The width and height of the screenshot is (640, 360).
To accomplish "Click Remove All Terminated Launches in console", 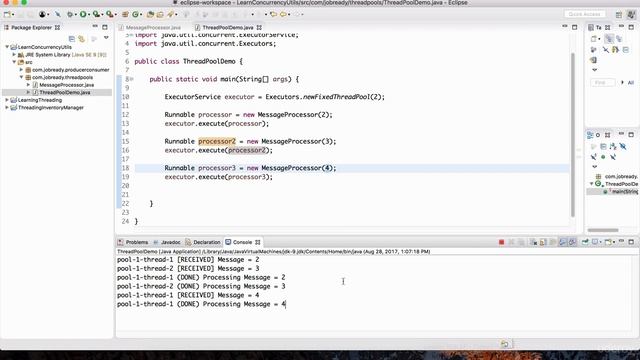I will tap(521, 242).
